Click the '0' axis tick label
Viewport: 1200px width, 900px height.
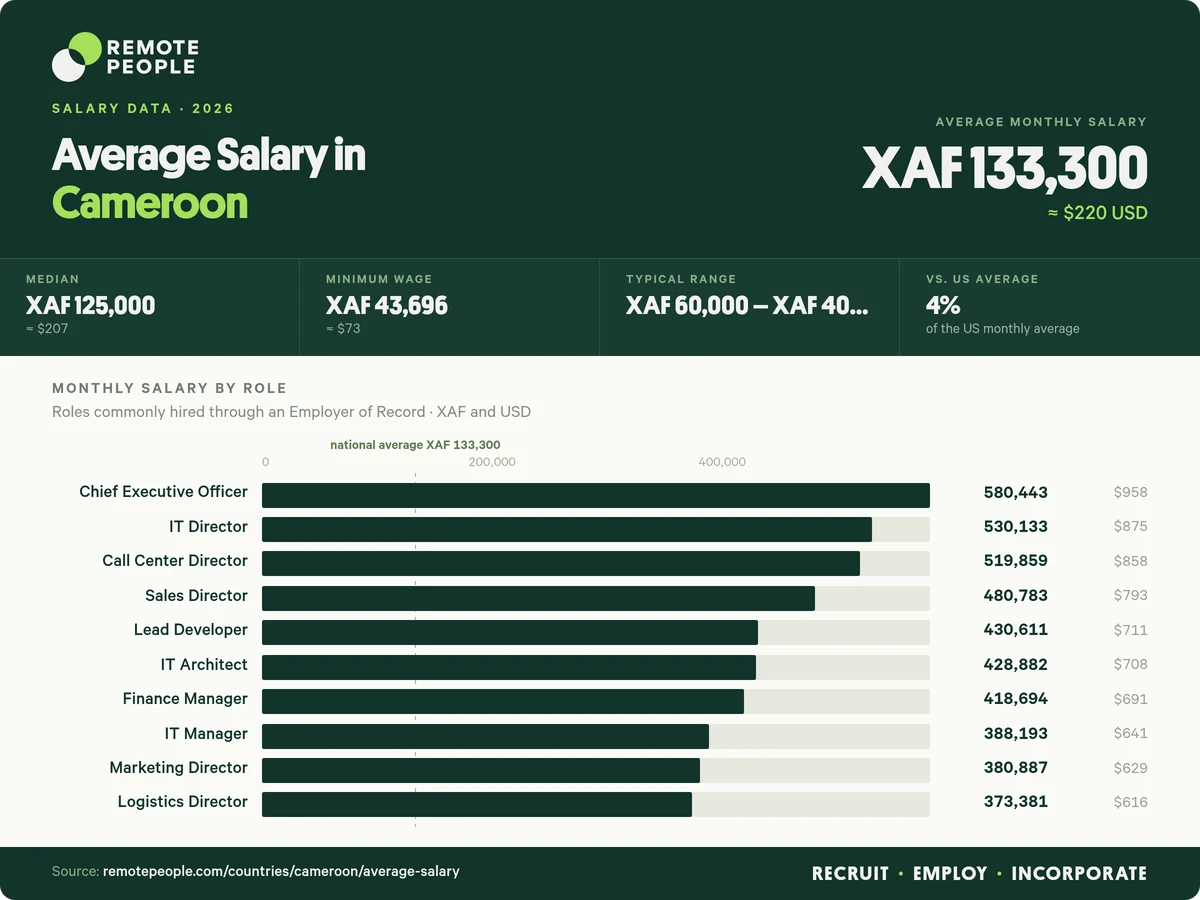point(265,462)
